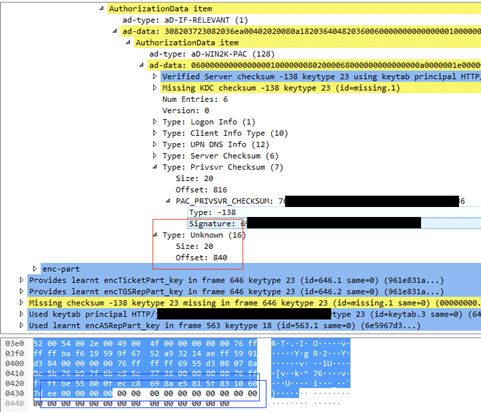Expand Type: Logon Info (1)
This screenshot has height=412, width=481.
[x=155, y=122]
